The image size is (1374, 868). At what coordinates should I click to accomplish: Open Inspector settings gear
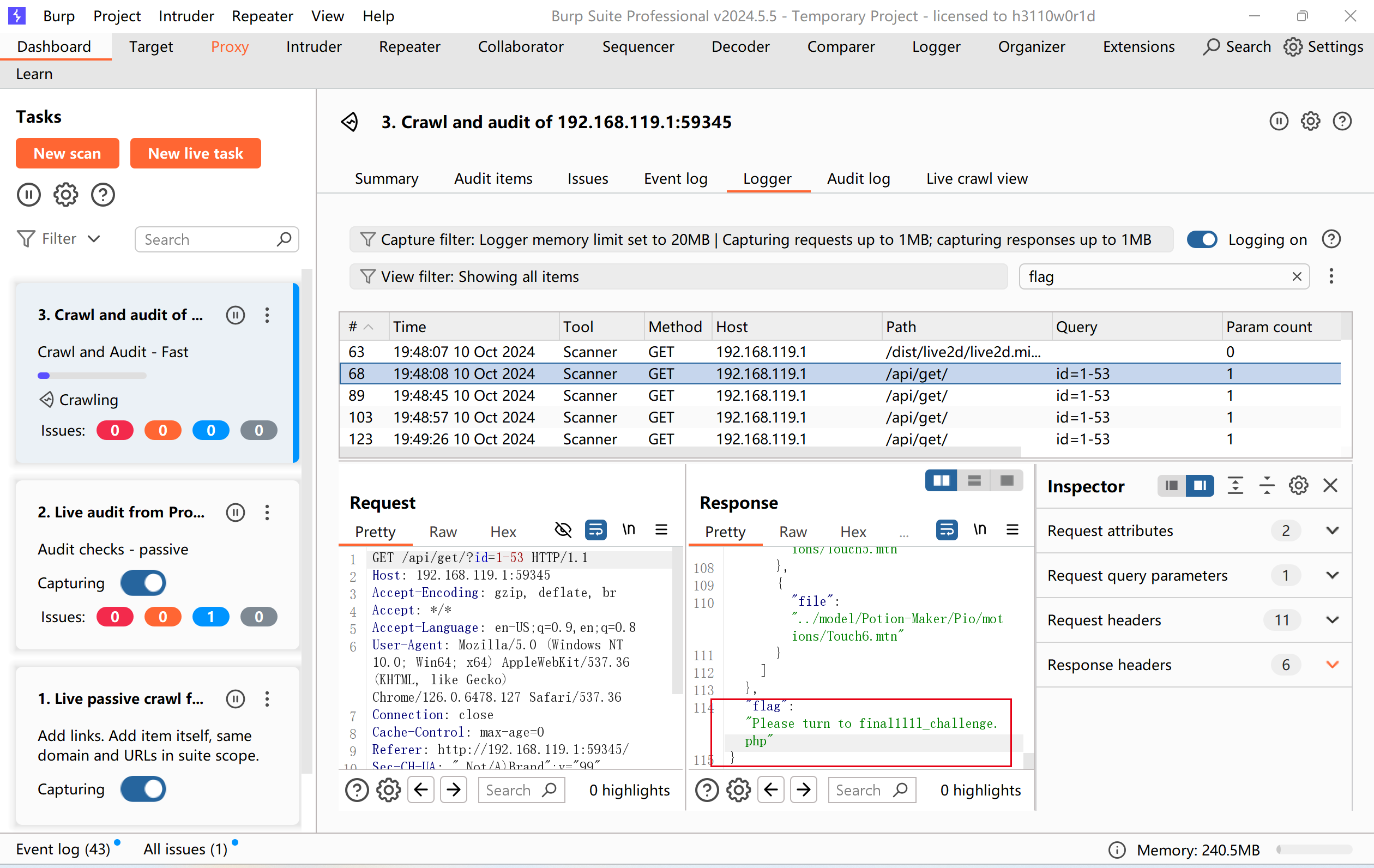click(1299, 486)
